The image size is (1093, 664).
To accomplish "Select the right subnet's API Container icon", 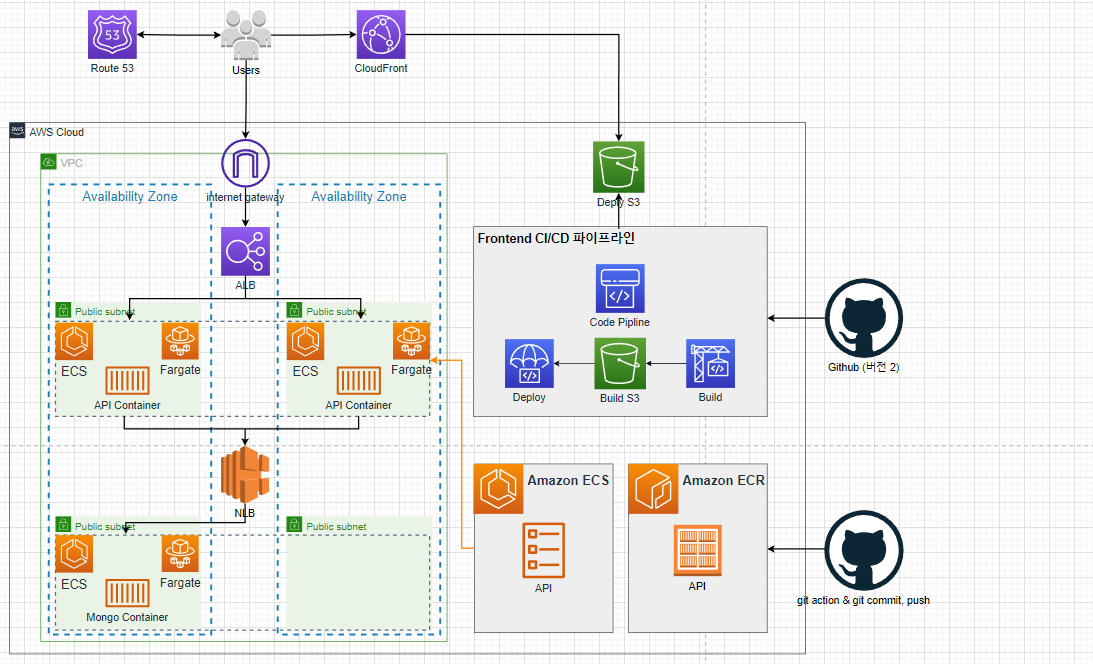I will coord(359,381).
